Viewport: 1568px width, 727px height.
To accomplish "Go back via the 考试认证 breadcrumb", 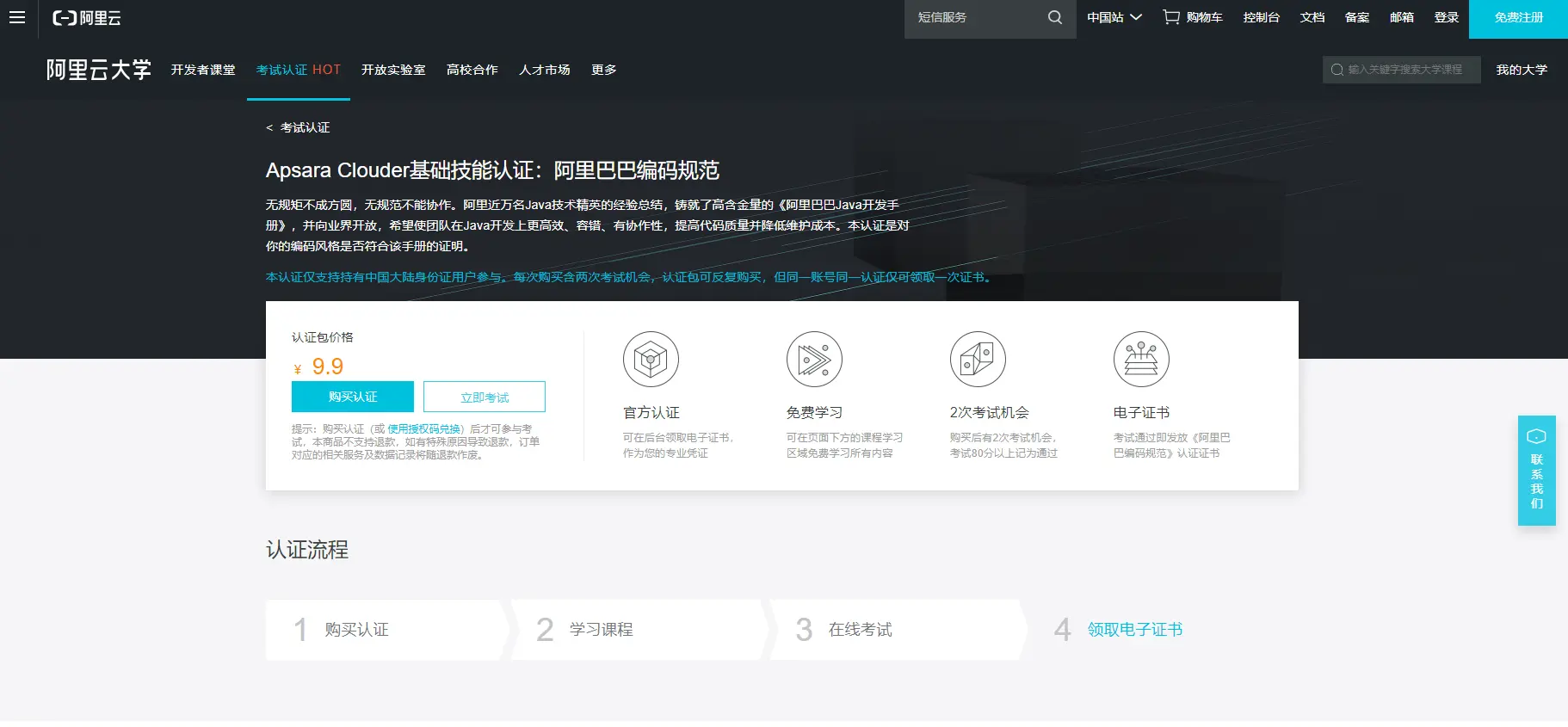I will coord(298,127).
